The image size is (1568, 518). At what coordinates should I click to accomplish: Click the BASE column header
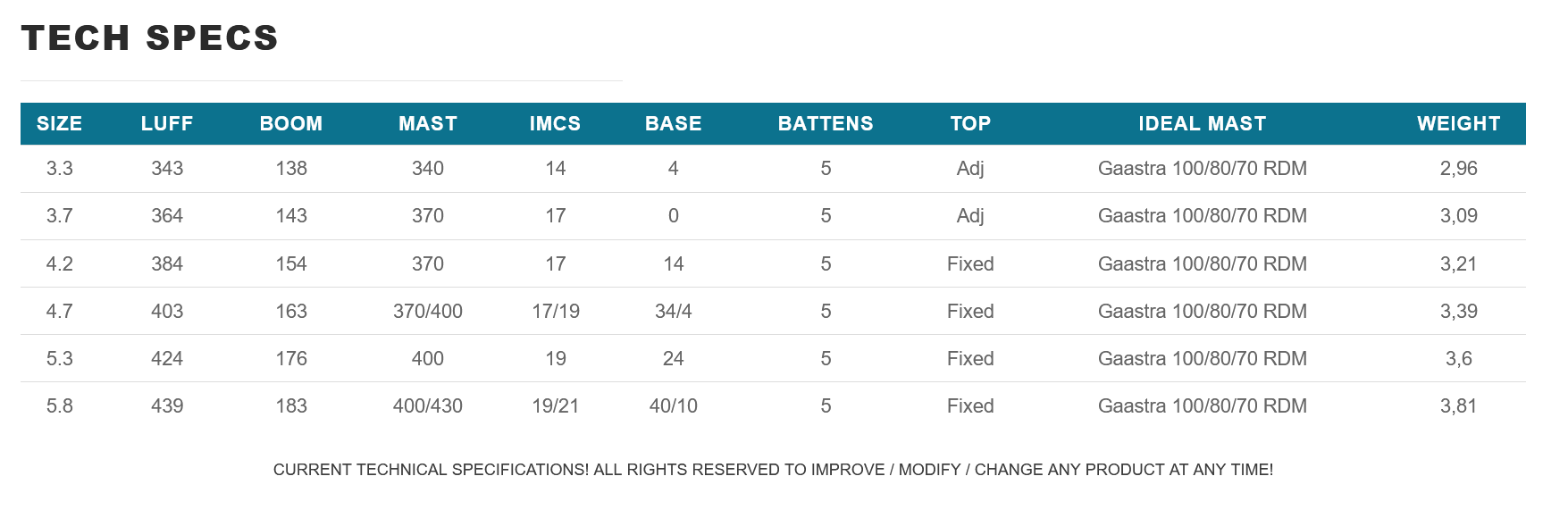674,123
